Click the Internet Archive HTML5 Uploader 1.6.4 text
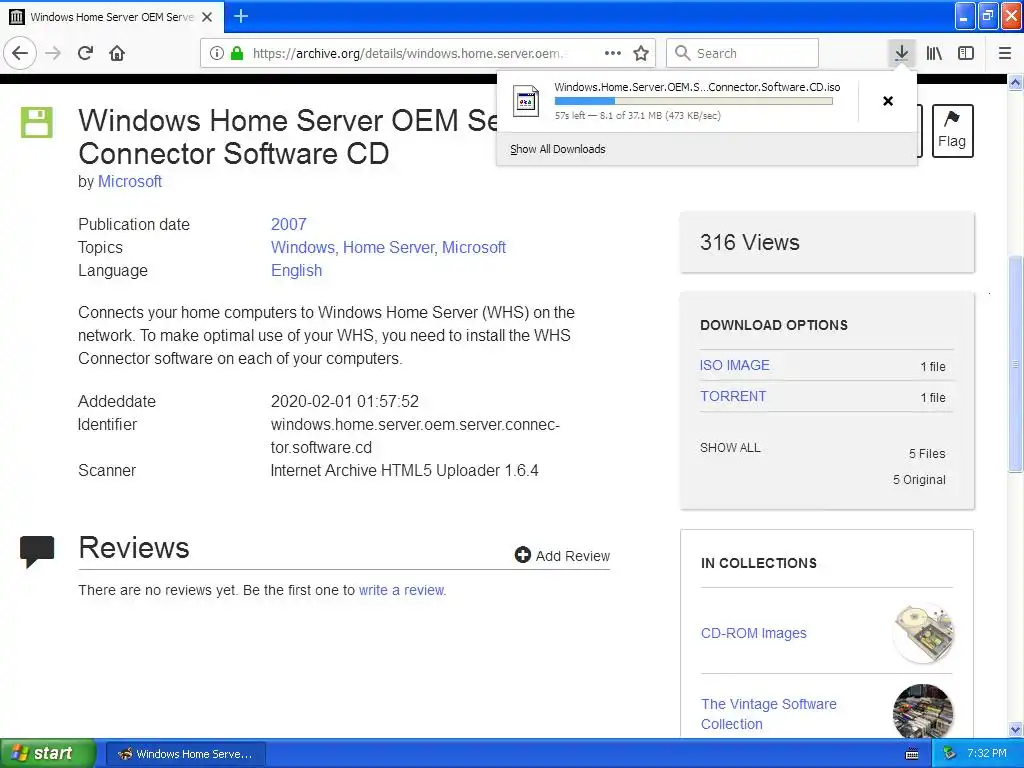The image size is (1024, 768). pos(404,471)
